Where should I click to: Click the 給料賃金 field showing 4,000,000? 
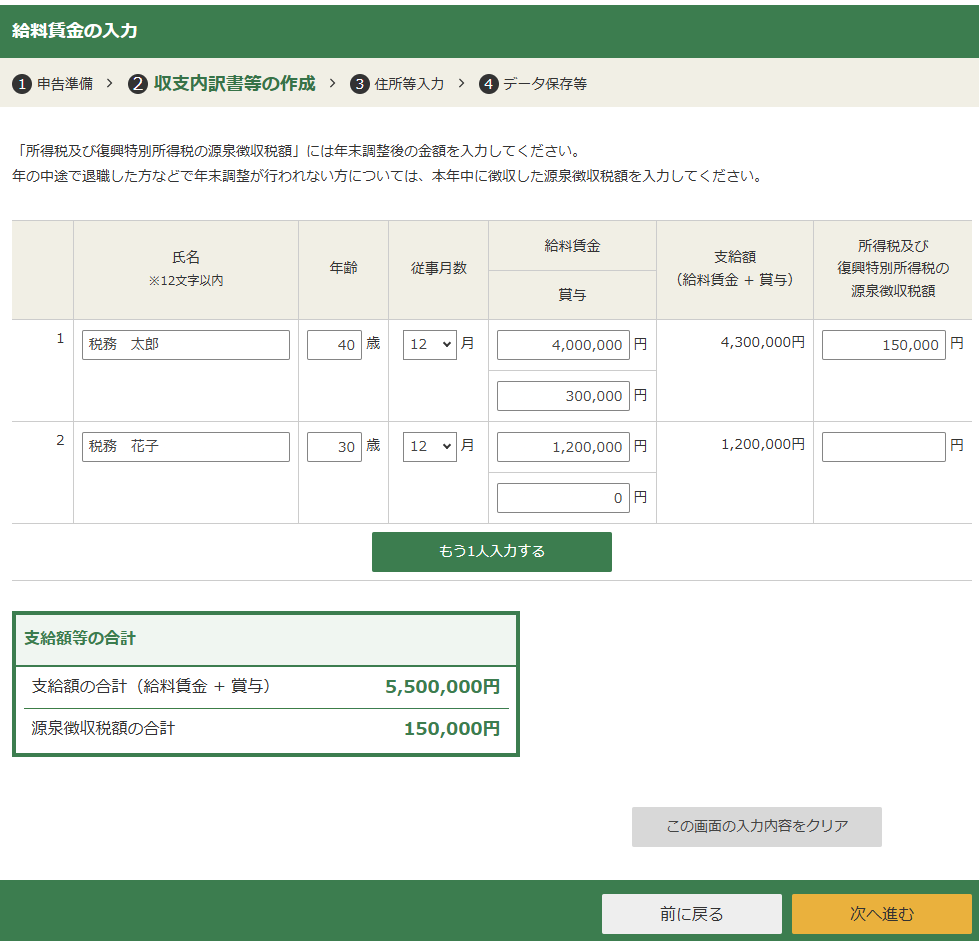(562, 344)
